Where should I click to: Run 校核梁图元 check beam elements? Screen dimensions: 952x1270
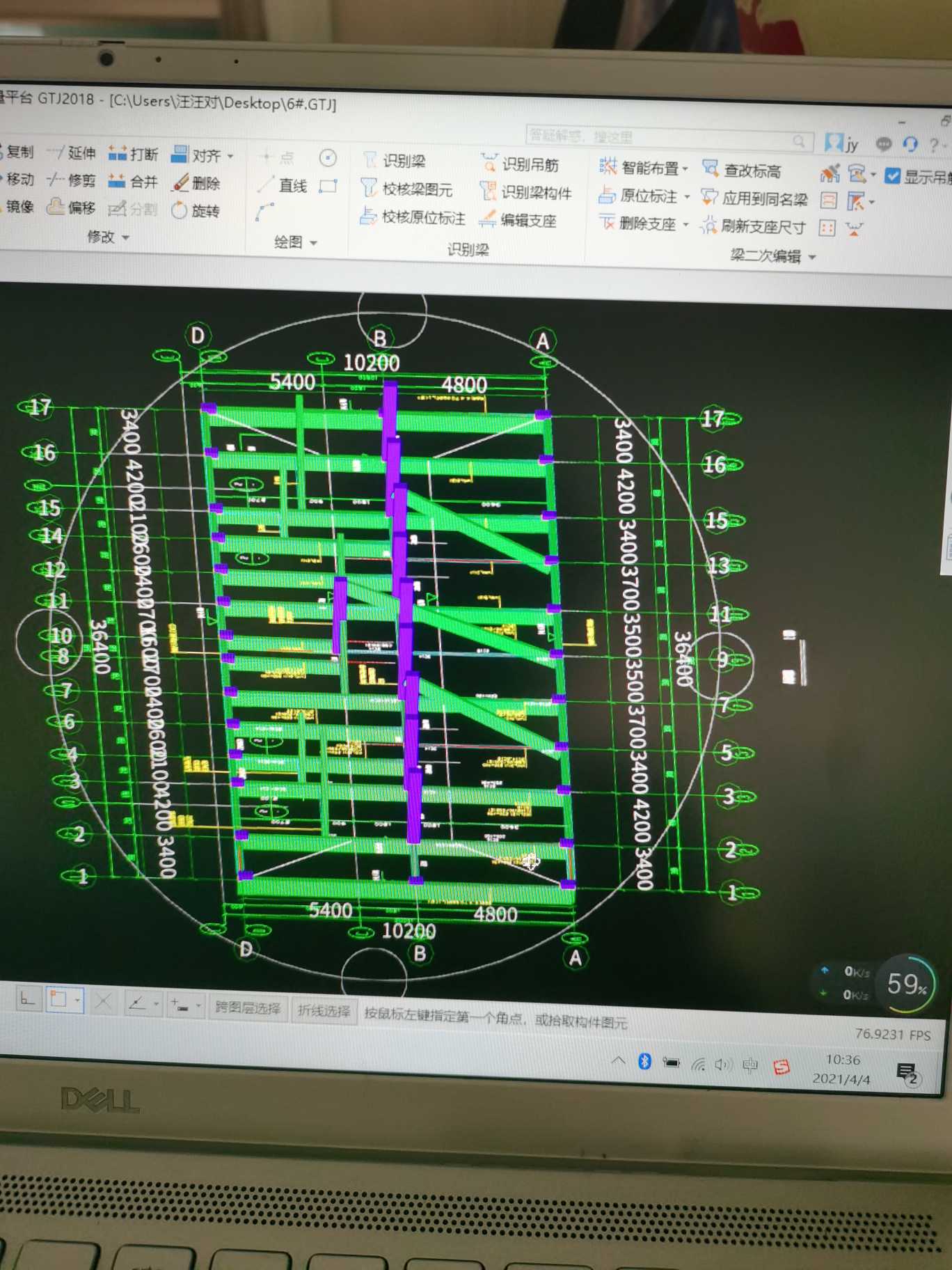click(x=406, y=189)
